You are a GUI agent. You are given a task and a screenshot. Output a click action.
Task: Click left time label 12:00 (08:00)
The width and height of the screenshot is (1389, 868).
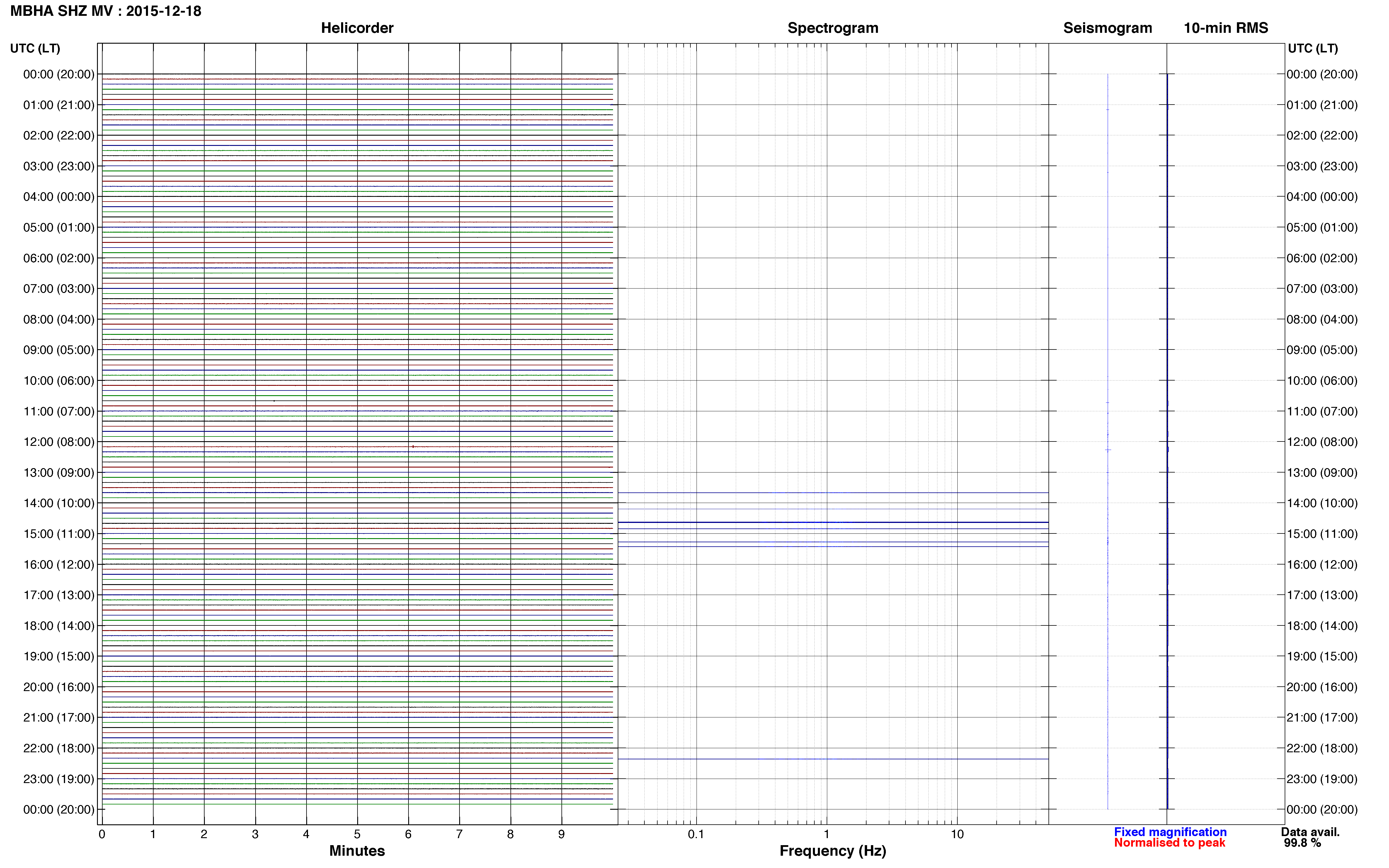(x=59, y=442)
